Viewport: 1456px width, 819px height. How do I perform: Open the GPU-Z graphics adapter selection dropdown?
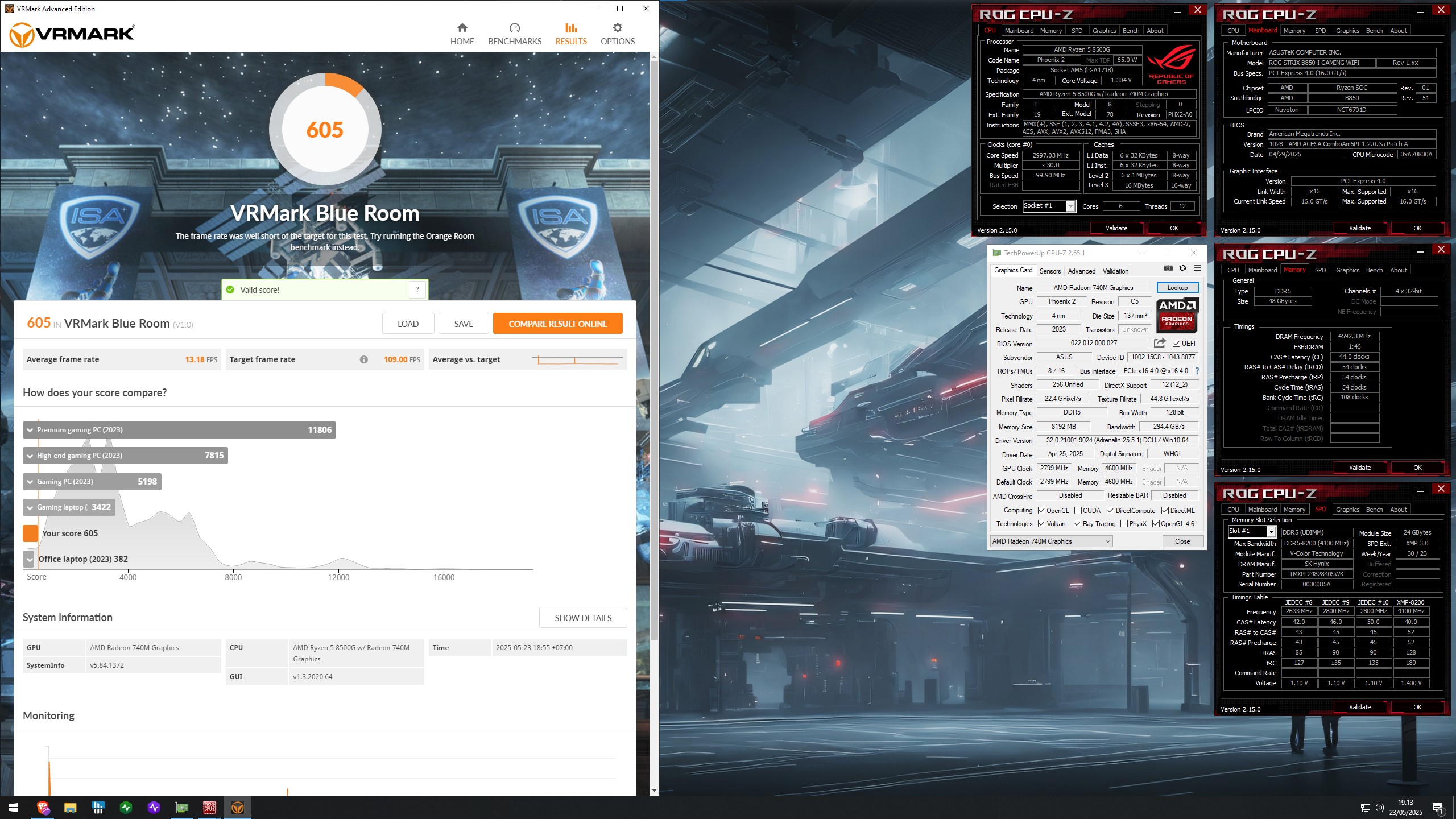tap(1051, 541)
